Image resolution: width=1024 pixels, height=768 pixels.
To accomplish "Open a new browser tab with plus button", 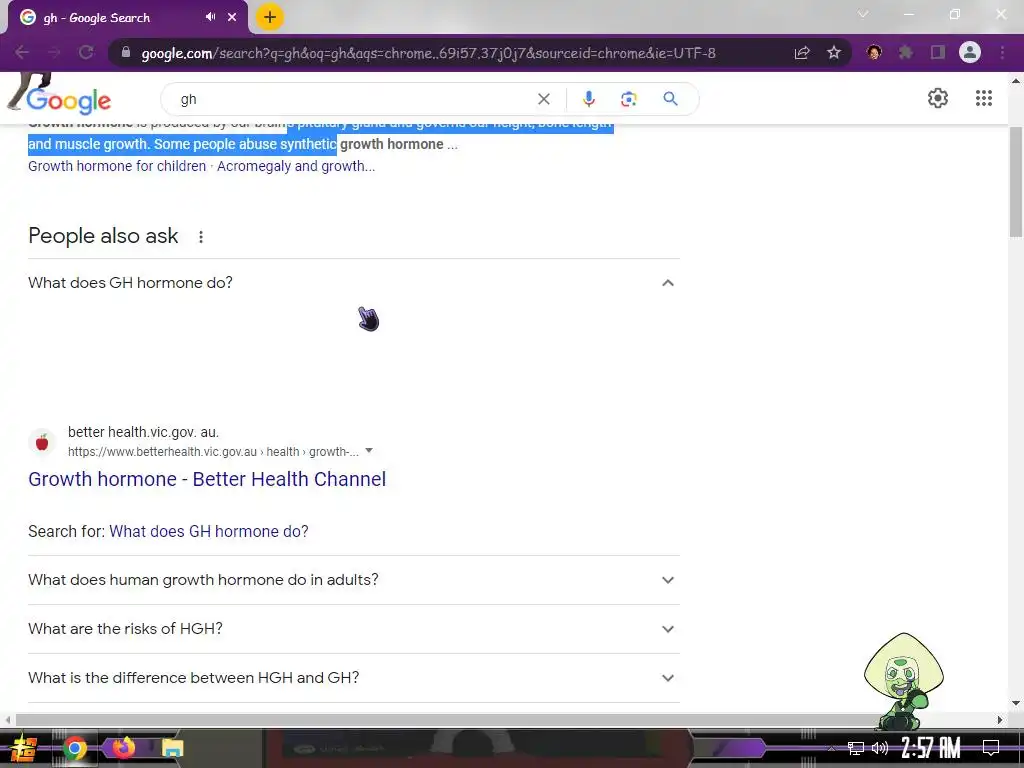I will 269,17.
